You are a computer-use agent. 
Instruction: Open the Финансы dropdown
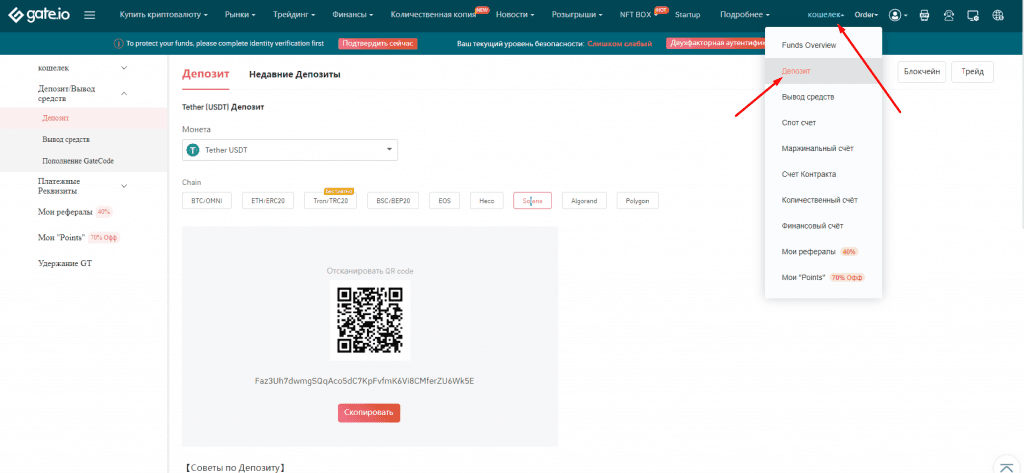[353, 14]
